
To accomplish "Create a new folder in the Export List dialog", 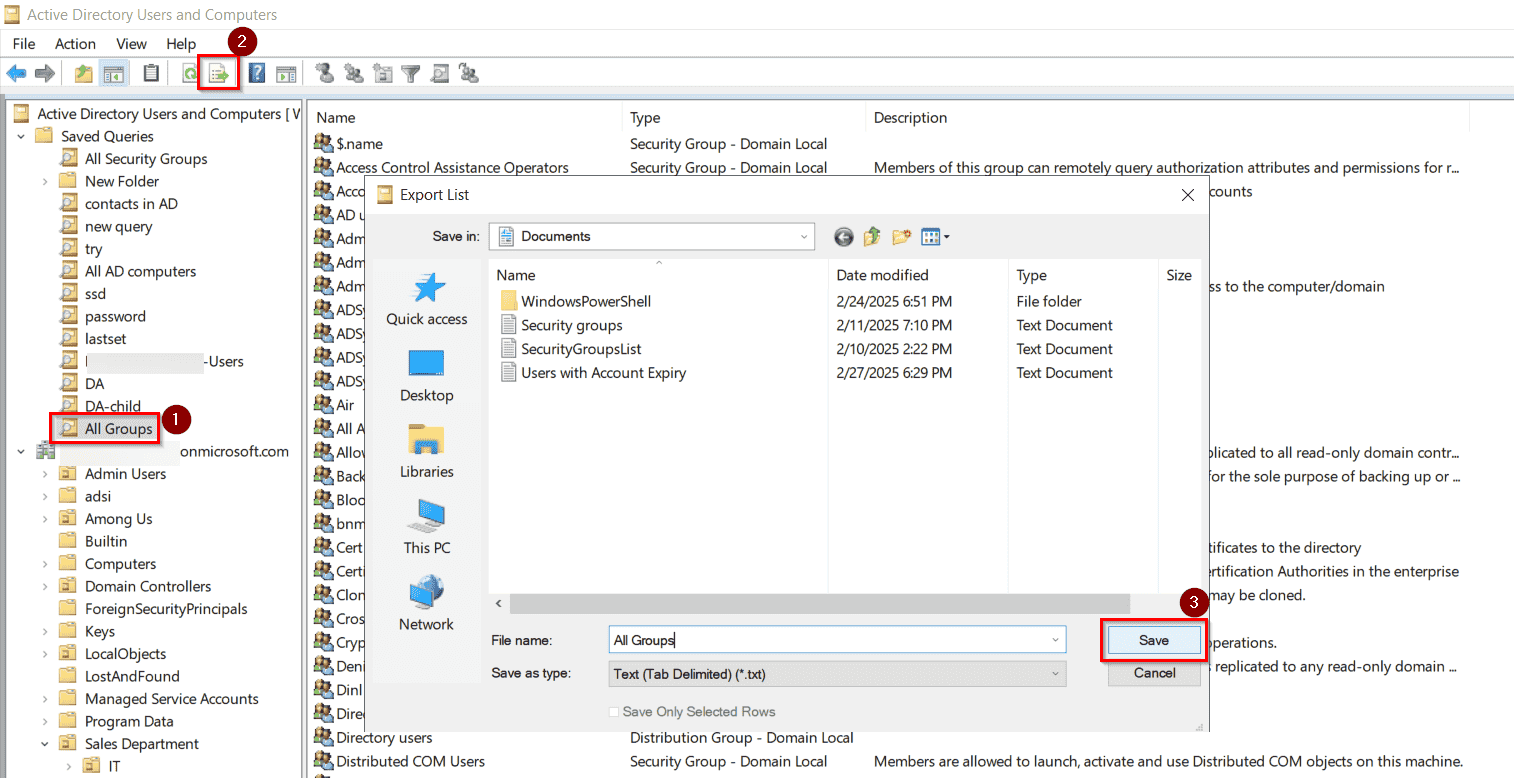I will tap(901, 236).
